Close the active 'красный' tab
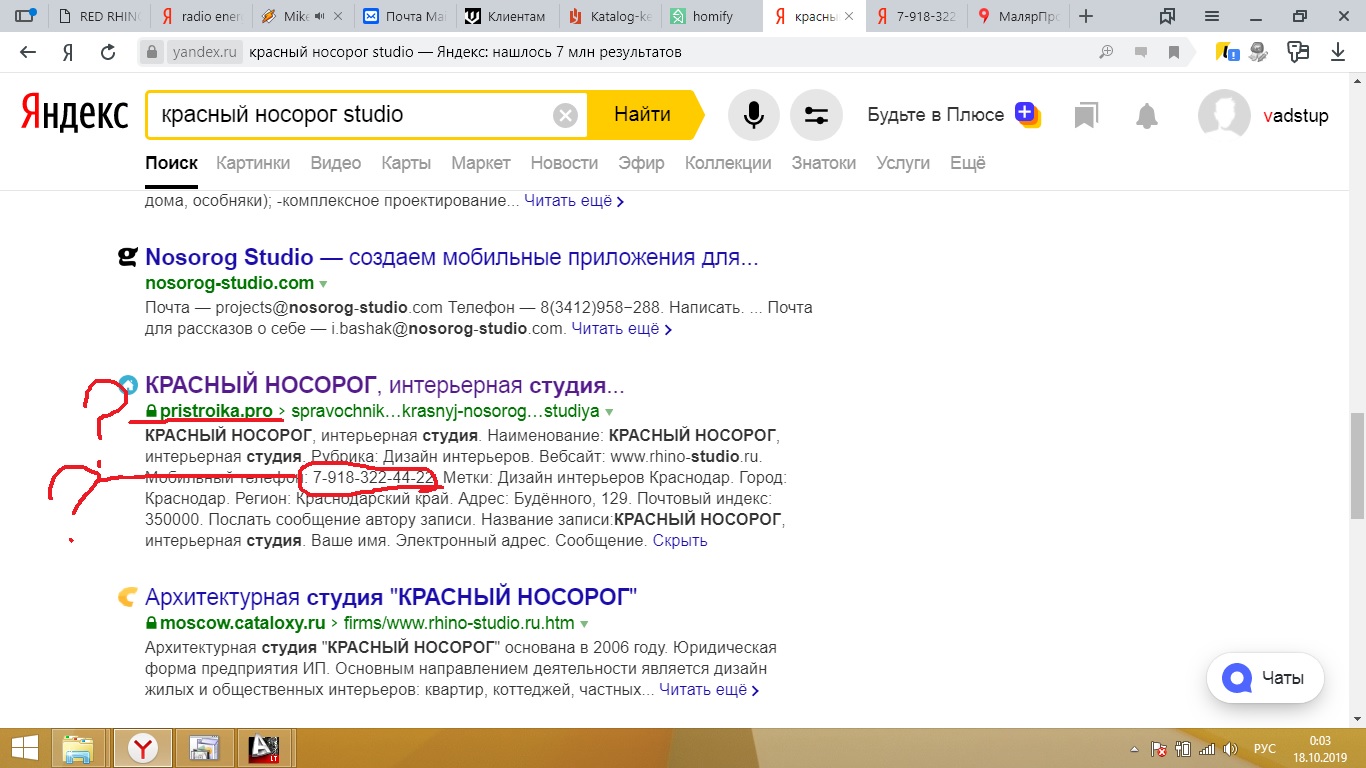This screenshot has width=1366, height=768. click(x=849, y=16)
